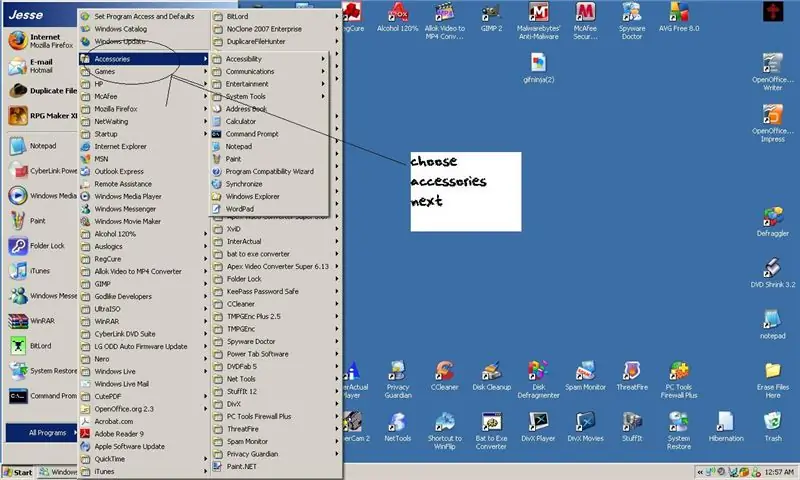
Task: Launch iTunes from Start menu left column
Action: 42,271
